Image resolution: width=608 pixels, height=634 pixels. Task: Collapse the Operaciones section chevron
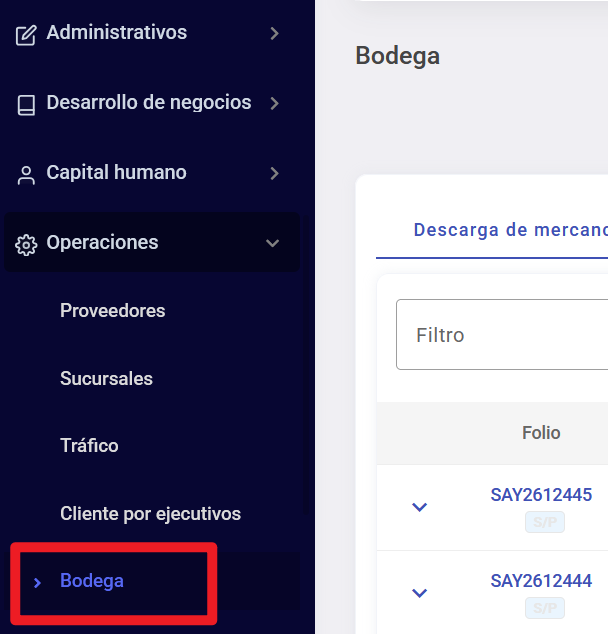point(272,243)
